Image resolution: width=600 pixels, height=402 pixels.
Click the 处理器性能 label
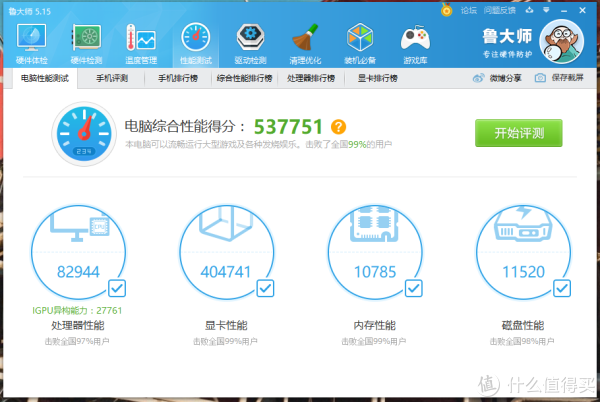[78, 326]
